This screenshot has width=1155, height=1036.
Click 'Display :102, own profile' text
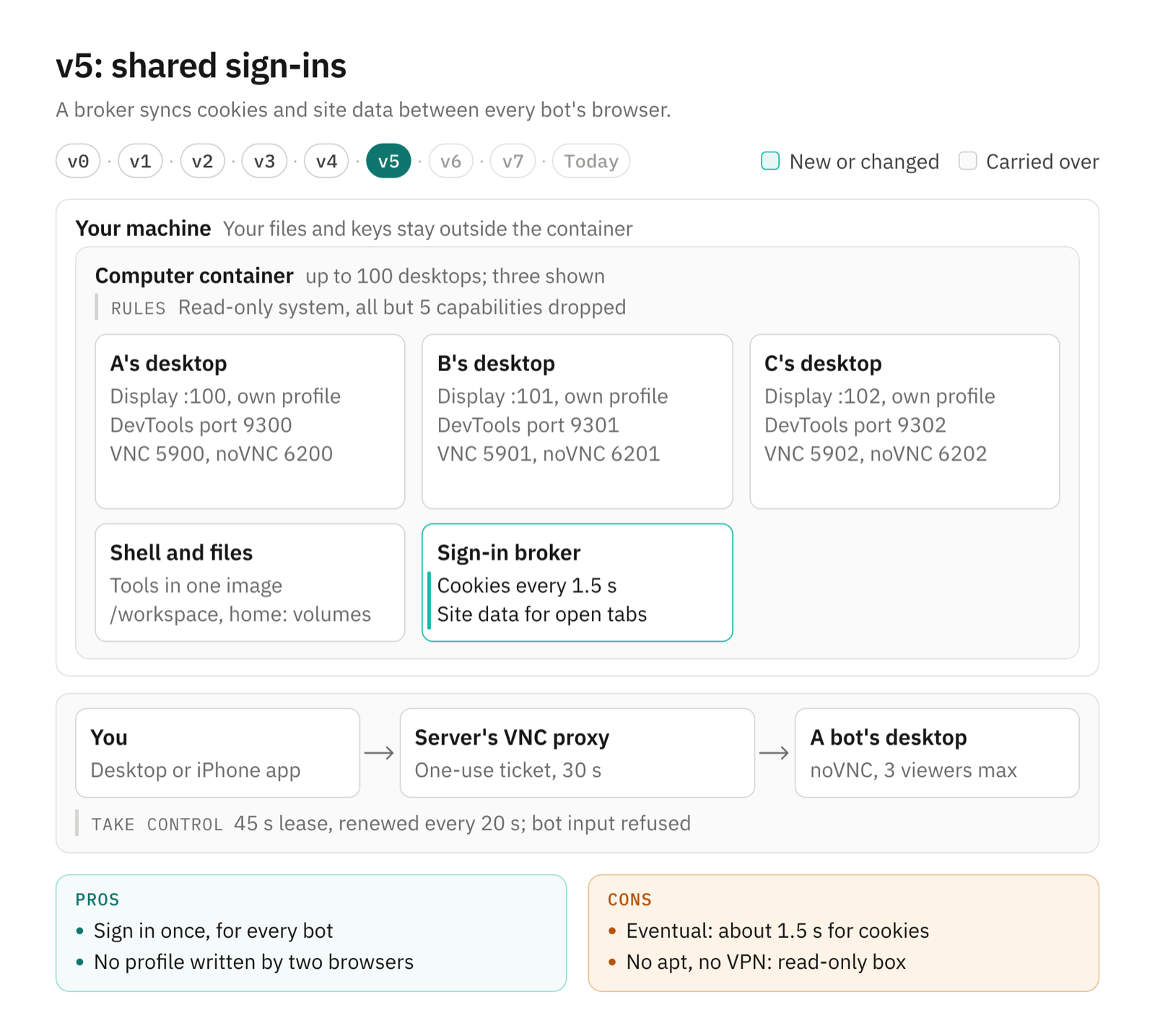coord(879,396)
